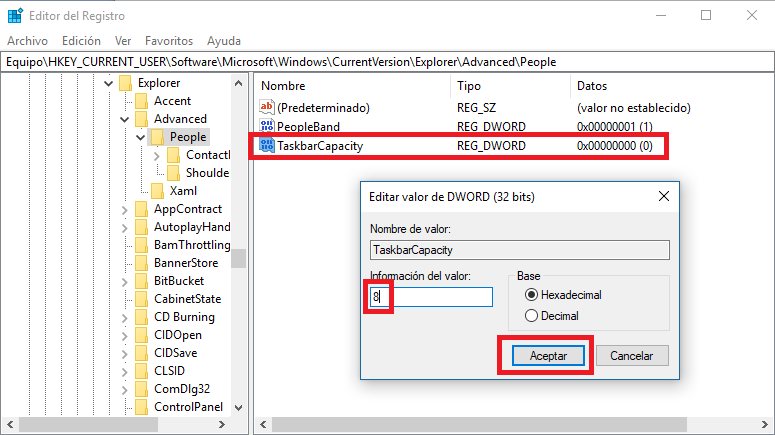Open the Archivo menu

coord(27,41)
